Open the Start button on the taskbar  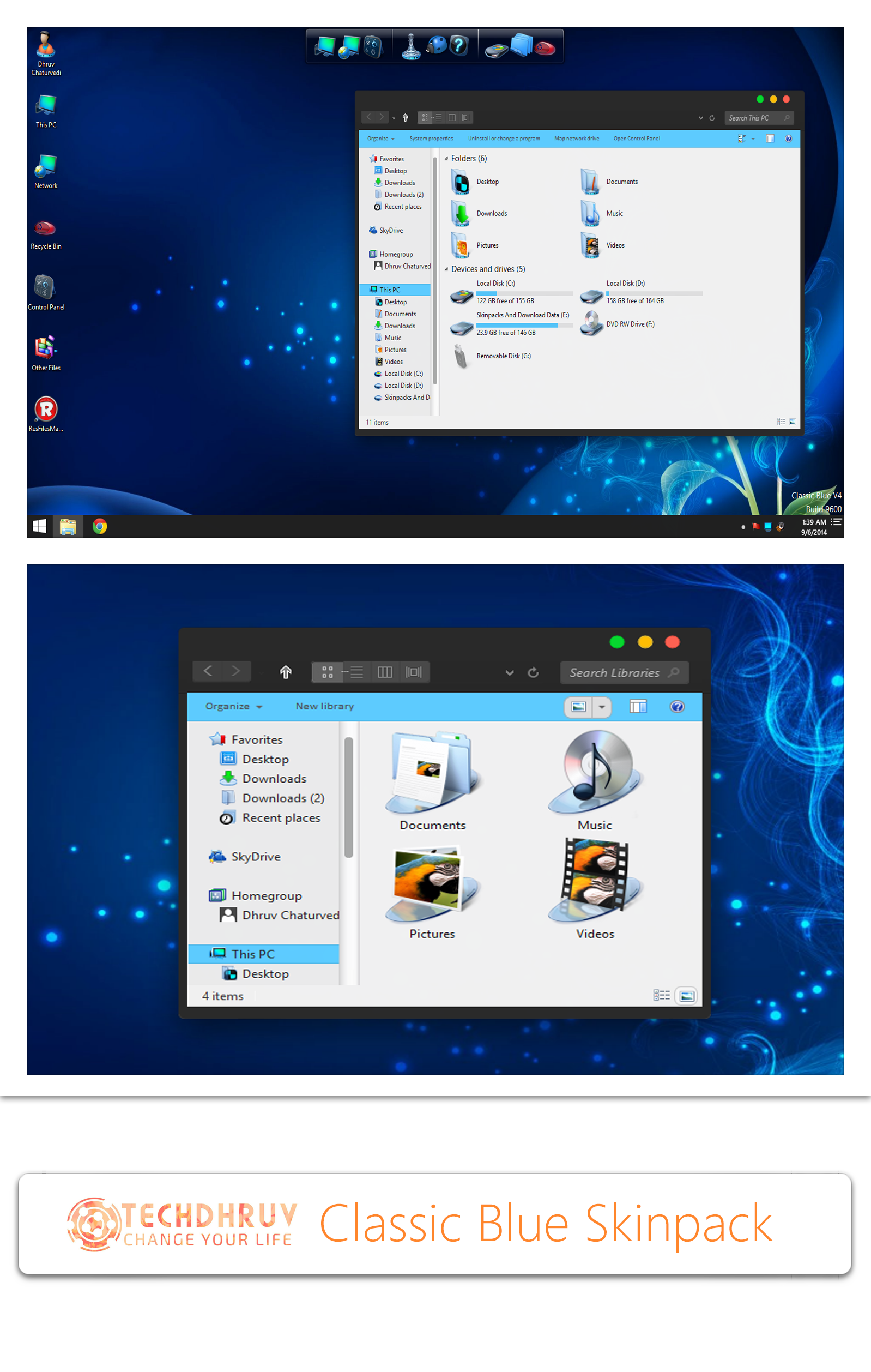39,526
